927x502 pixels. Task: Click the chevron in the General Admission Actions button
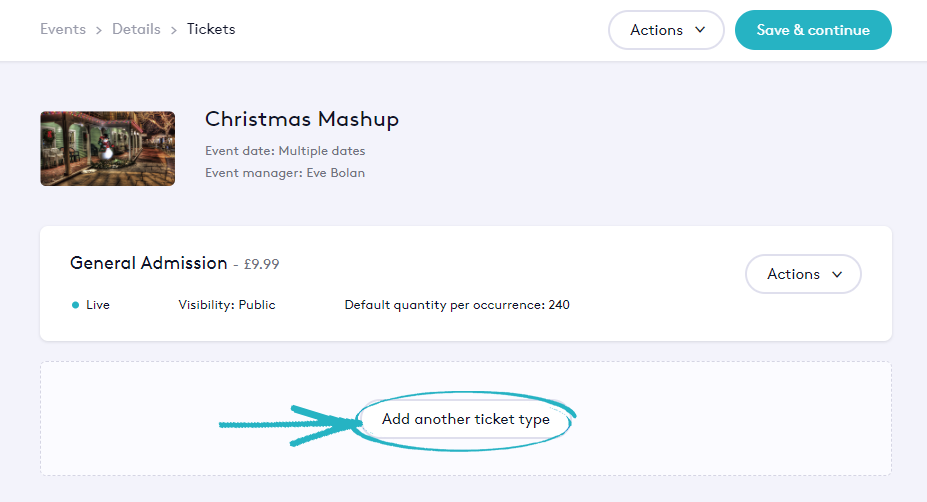point(837,274)
